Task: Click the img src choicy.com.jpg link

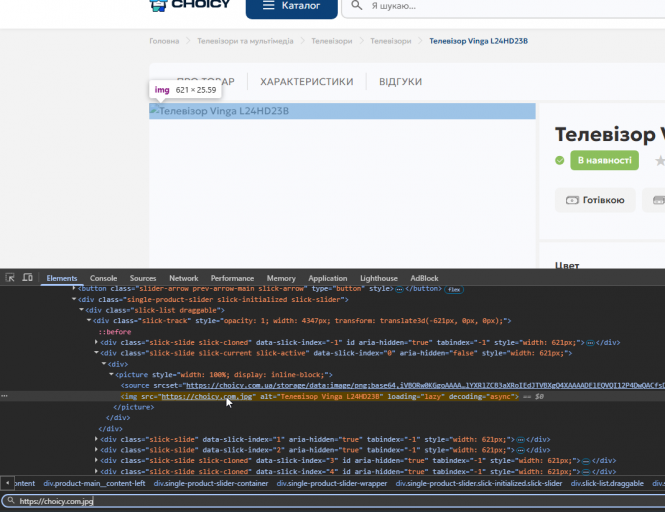Action: (x=207, y=397)
